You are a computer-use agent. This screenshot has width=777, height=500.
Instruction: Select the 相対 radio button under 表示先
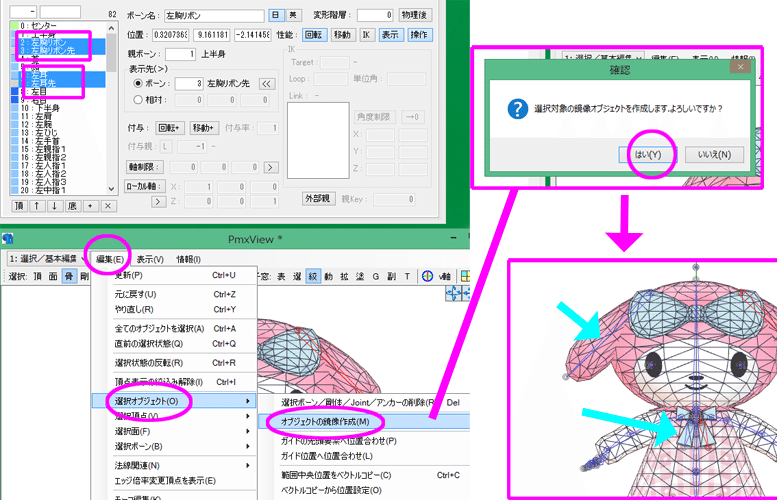click(138, 100)
